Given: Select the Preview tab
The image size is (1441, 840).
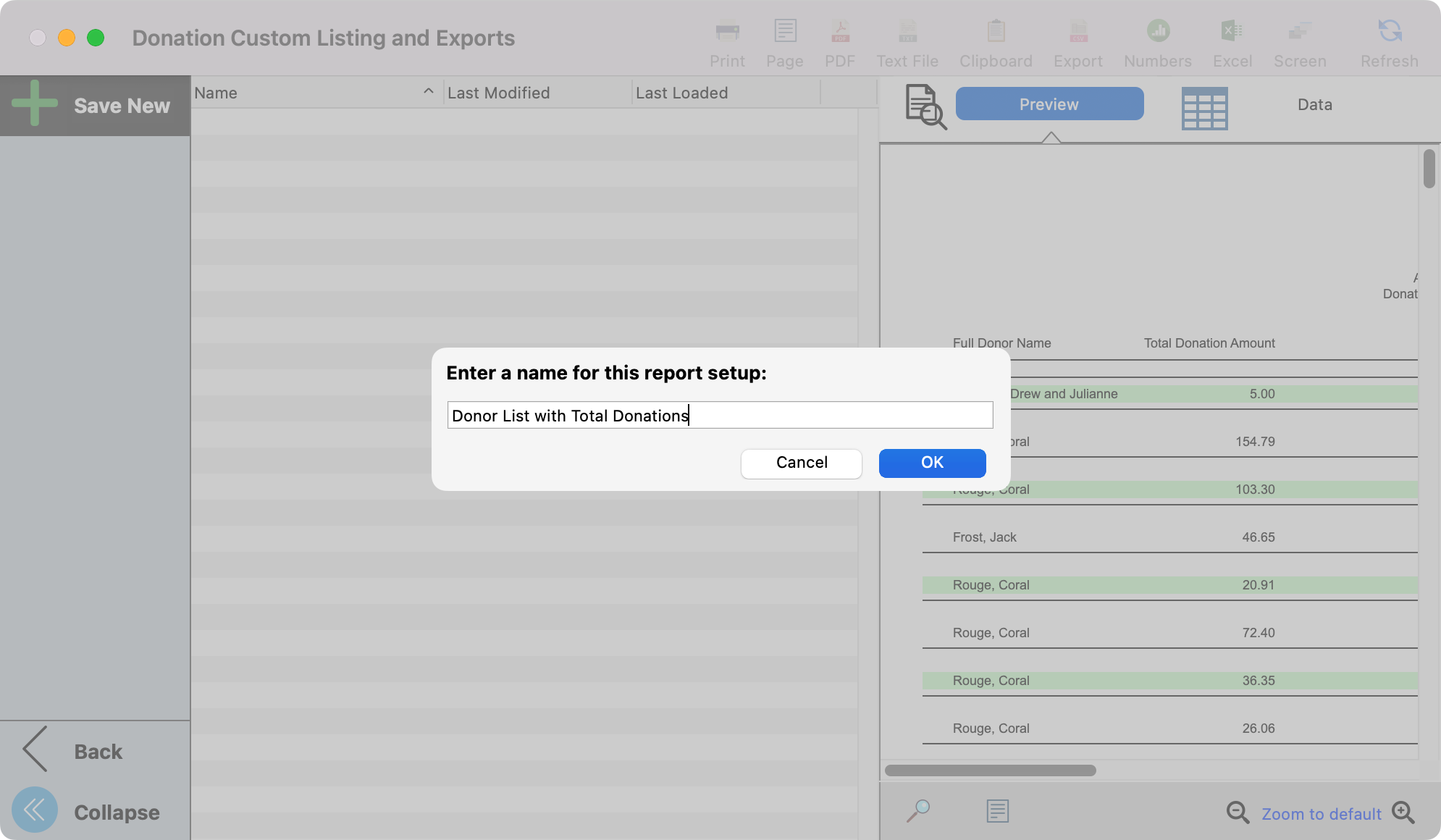Looking at the screenshot, I should click(x=1049, y=104).
